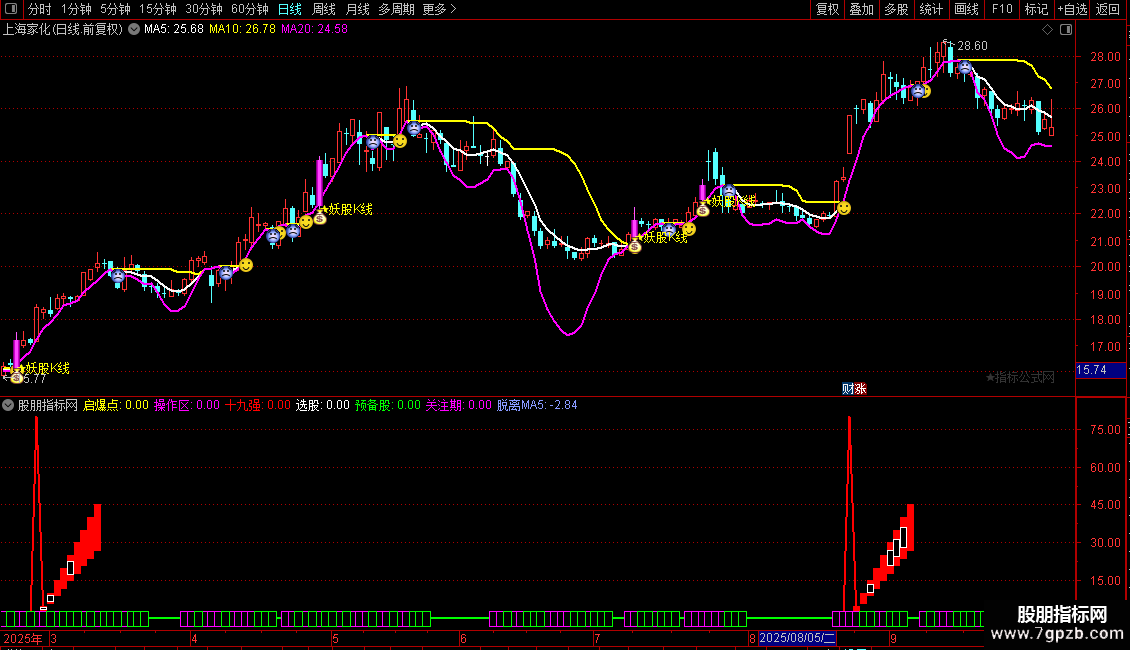Switch to 月线 monthly chart
This screenshot has height=650, width=1130.
(x=357, y=9)
